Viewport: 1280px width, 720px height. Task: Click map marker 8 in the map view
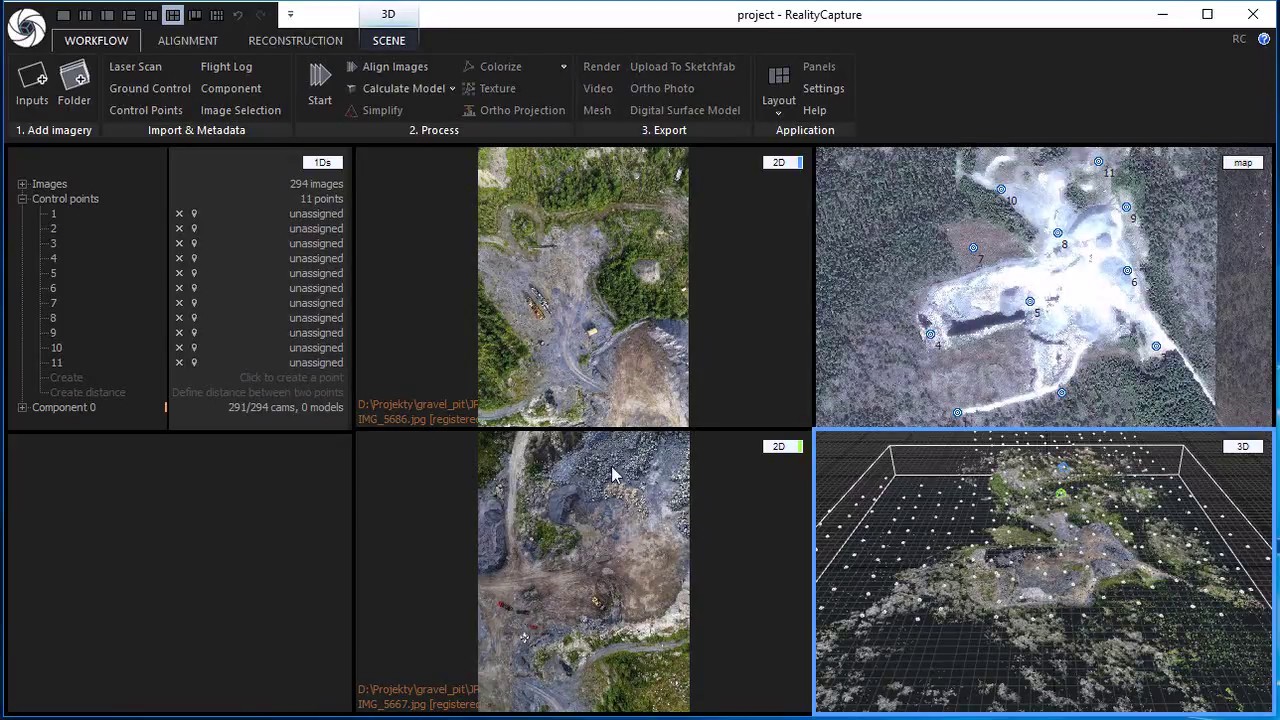(x=1058, y=233)
